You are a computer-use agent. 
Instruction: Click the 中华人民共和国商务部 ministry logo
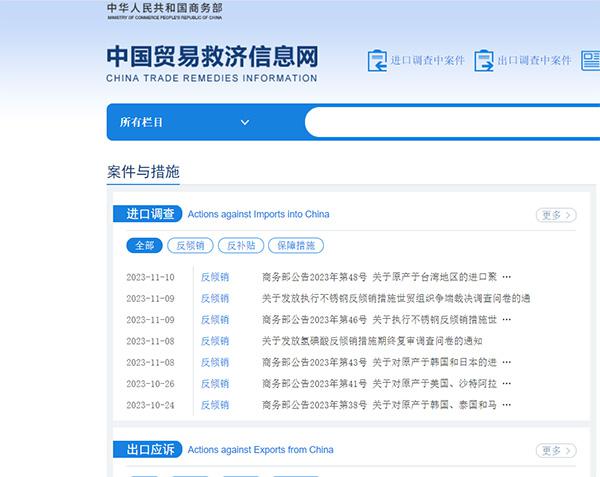pos(165,11)
